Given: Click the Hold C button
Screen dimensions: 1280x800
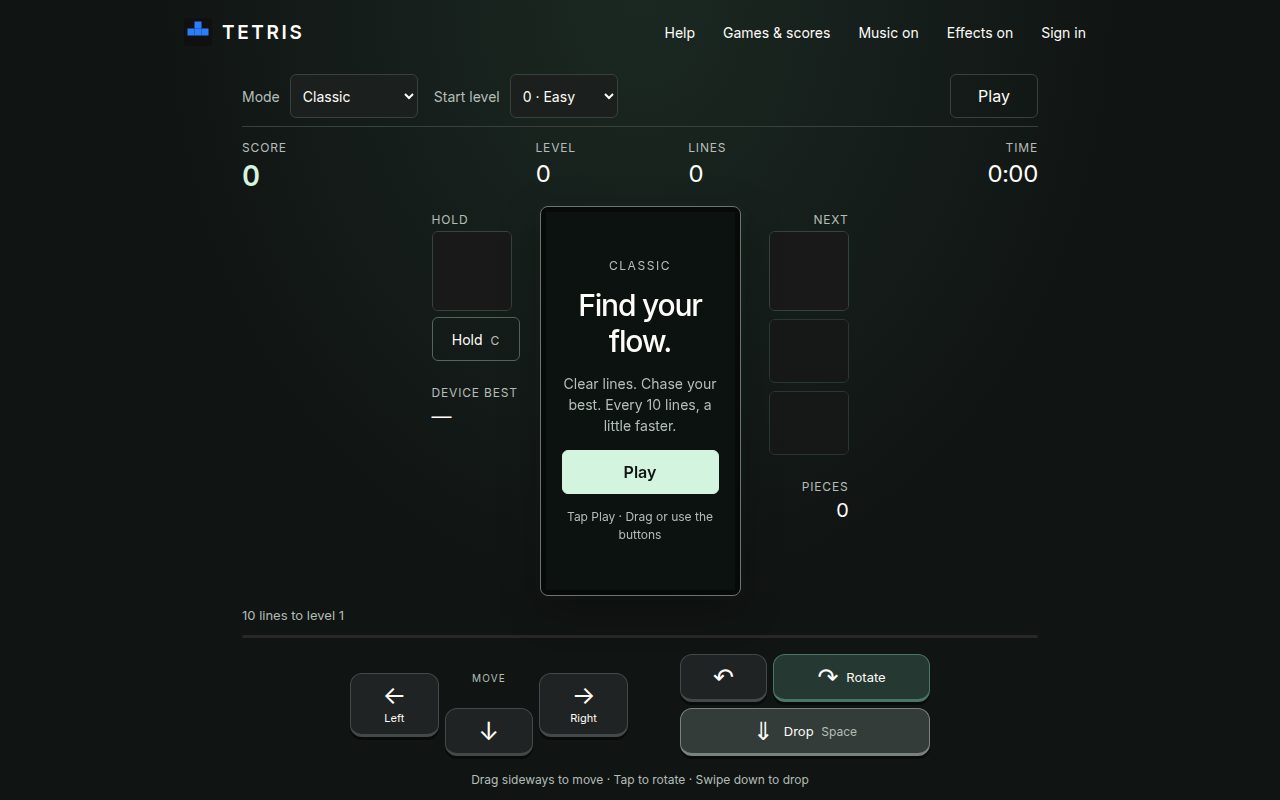Looking at the screenshot, I should (x=475, y=339).
